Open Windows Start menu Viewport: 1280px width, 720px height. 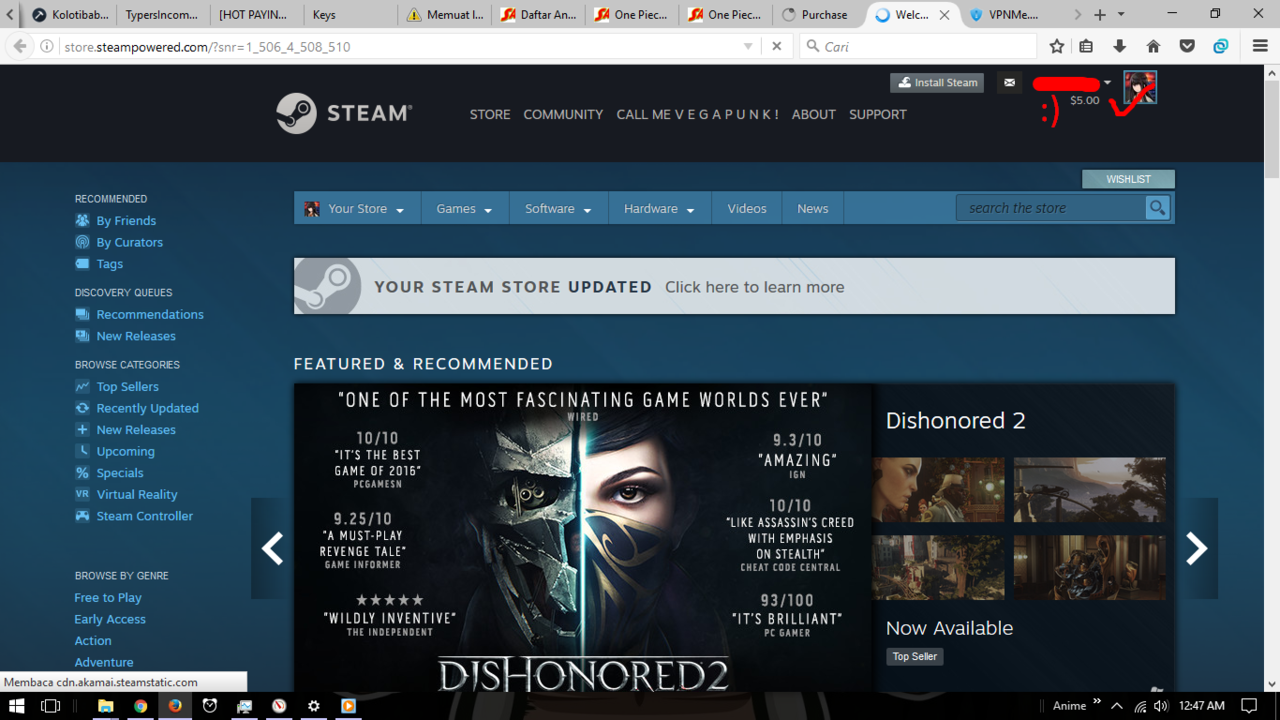(x=17, y=705)
